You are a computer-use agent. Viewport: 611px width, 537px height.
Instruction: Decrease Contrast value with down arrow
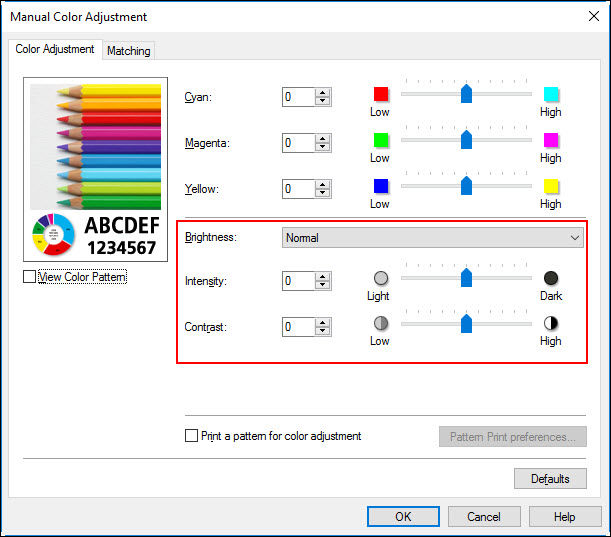(x=322, y=330)
